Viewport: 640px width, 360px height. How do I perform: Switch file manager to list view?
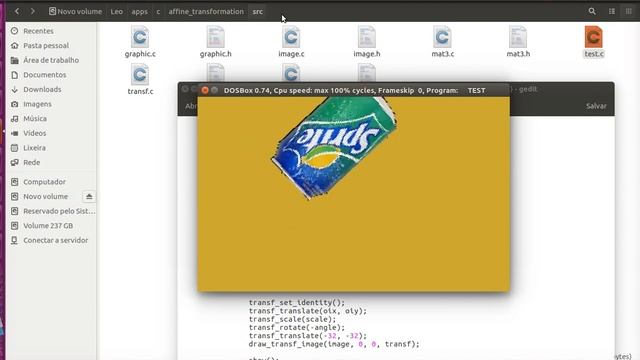tap(611, 11)
